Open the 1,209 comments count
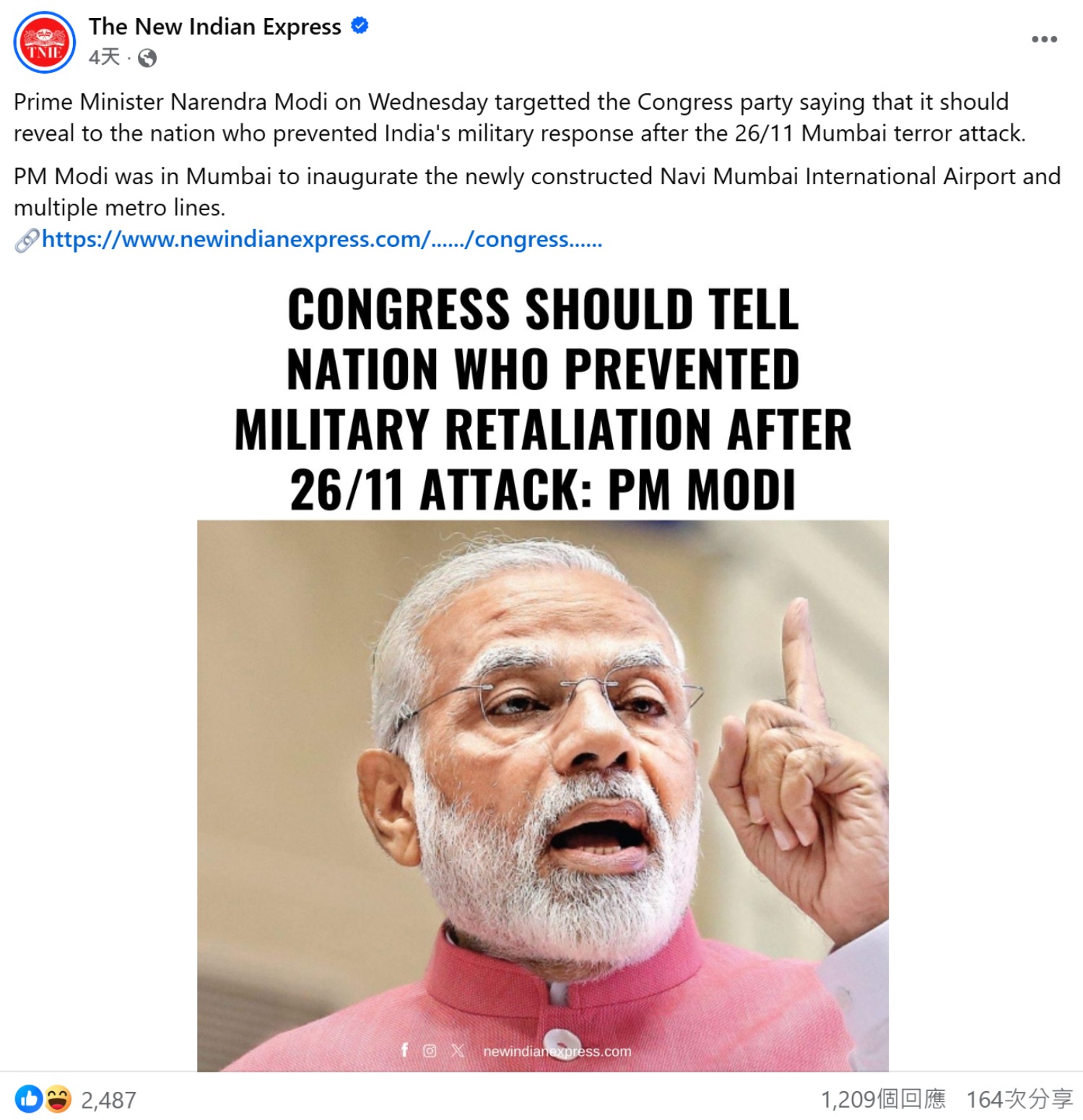This screenshot has width=1083, height=1120. pos(883,1099)
